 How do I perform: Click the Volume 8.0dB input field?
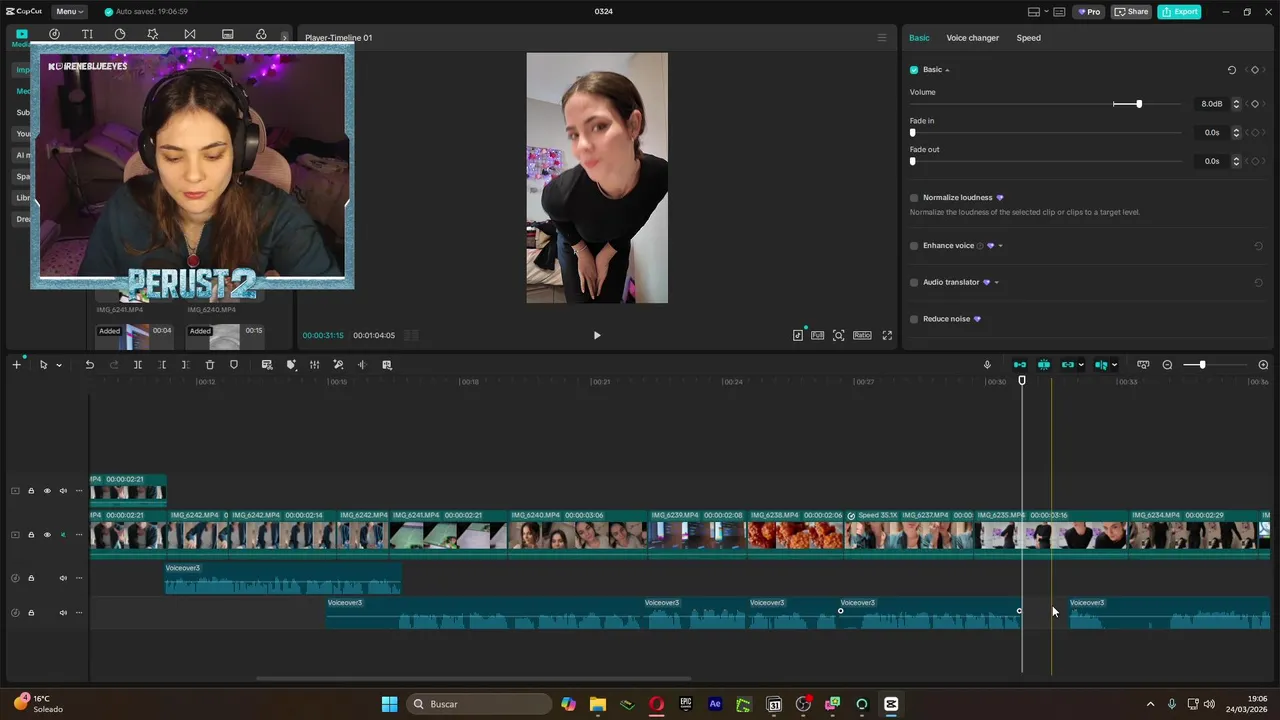click(x=1212, y=104)
